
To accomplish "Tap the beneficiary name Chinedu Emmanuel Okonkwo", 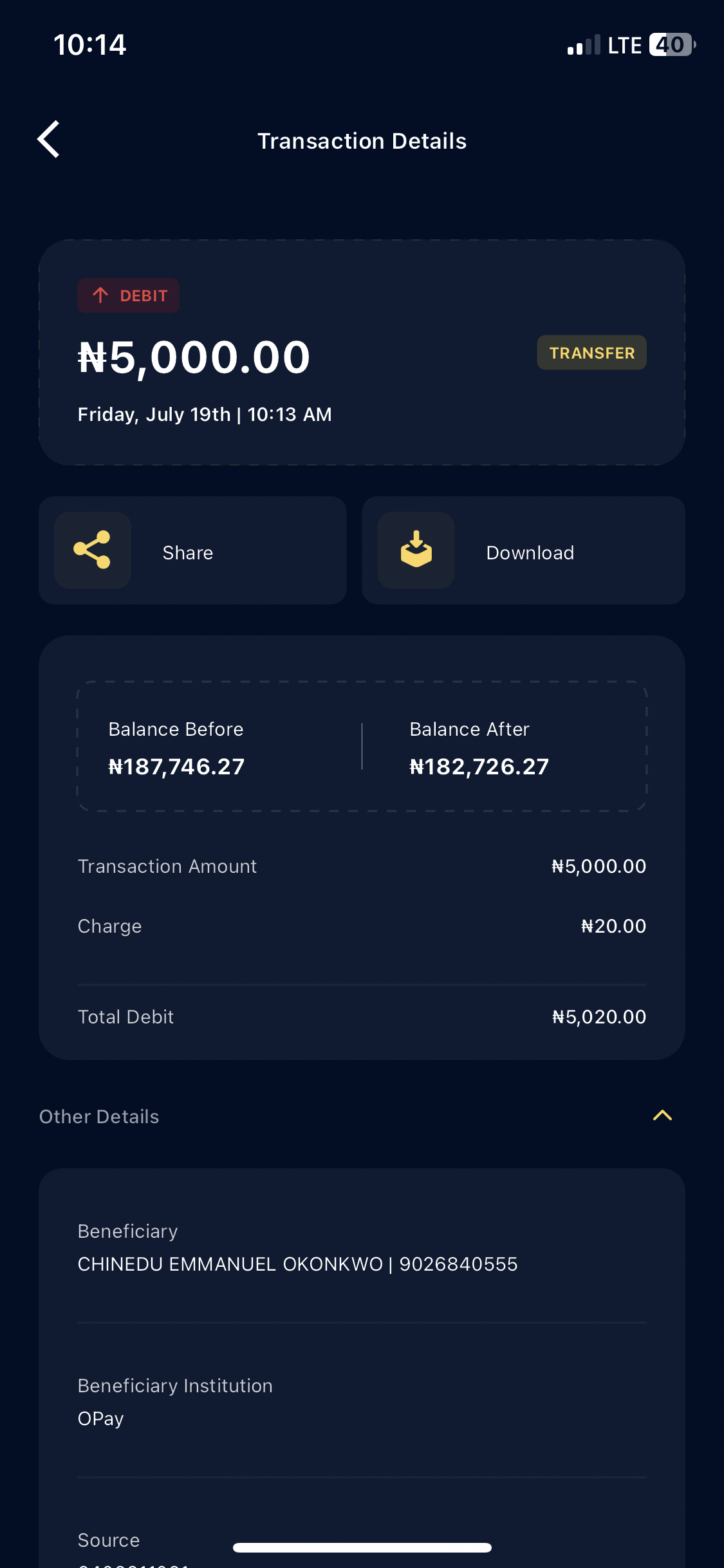I will pyautogui.click(x=230, y=1264).
